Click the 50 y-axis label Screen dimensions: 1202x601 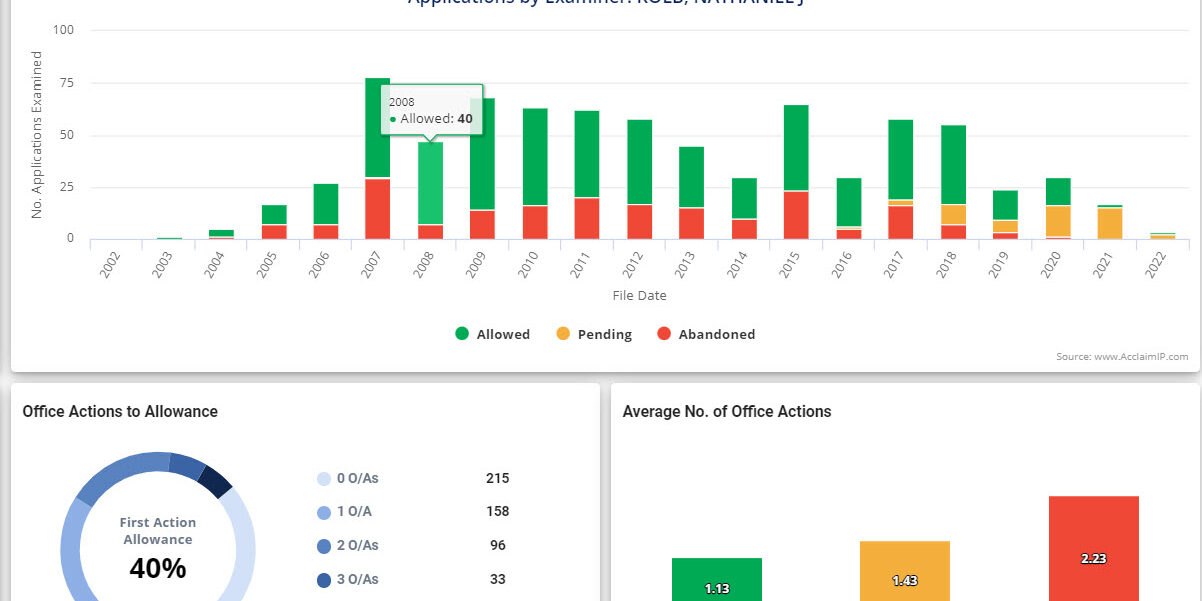68,135
